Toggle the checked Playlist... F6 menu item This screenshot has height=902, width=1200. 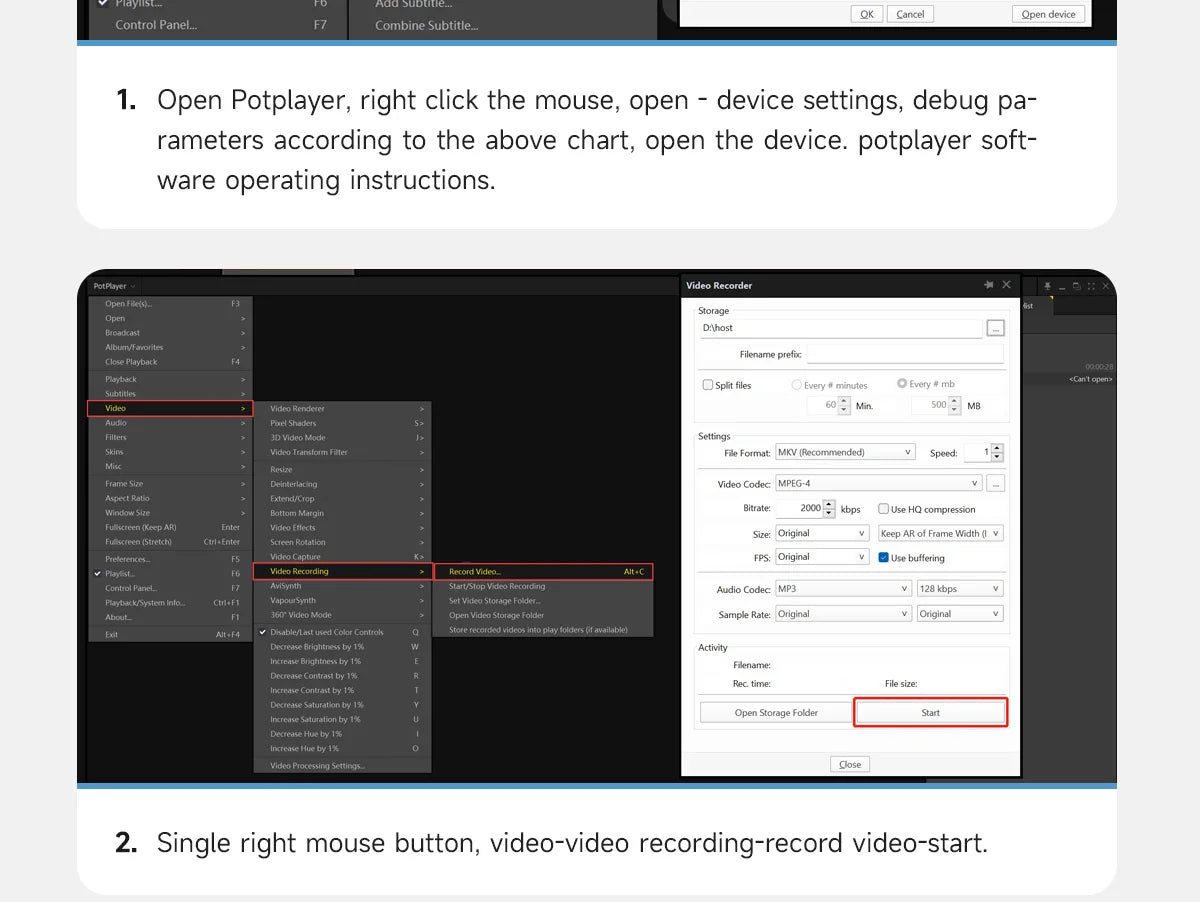tap(170, 574)
